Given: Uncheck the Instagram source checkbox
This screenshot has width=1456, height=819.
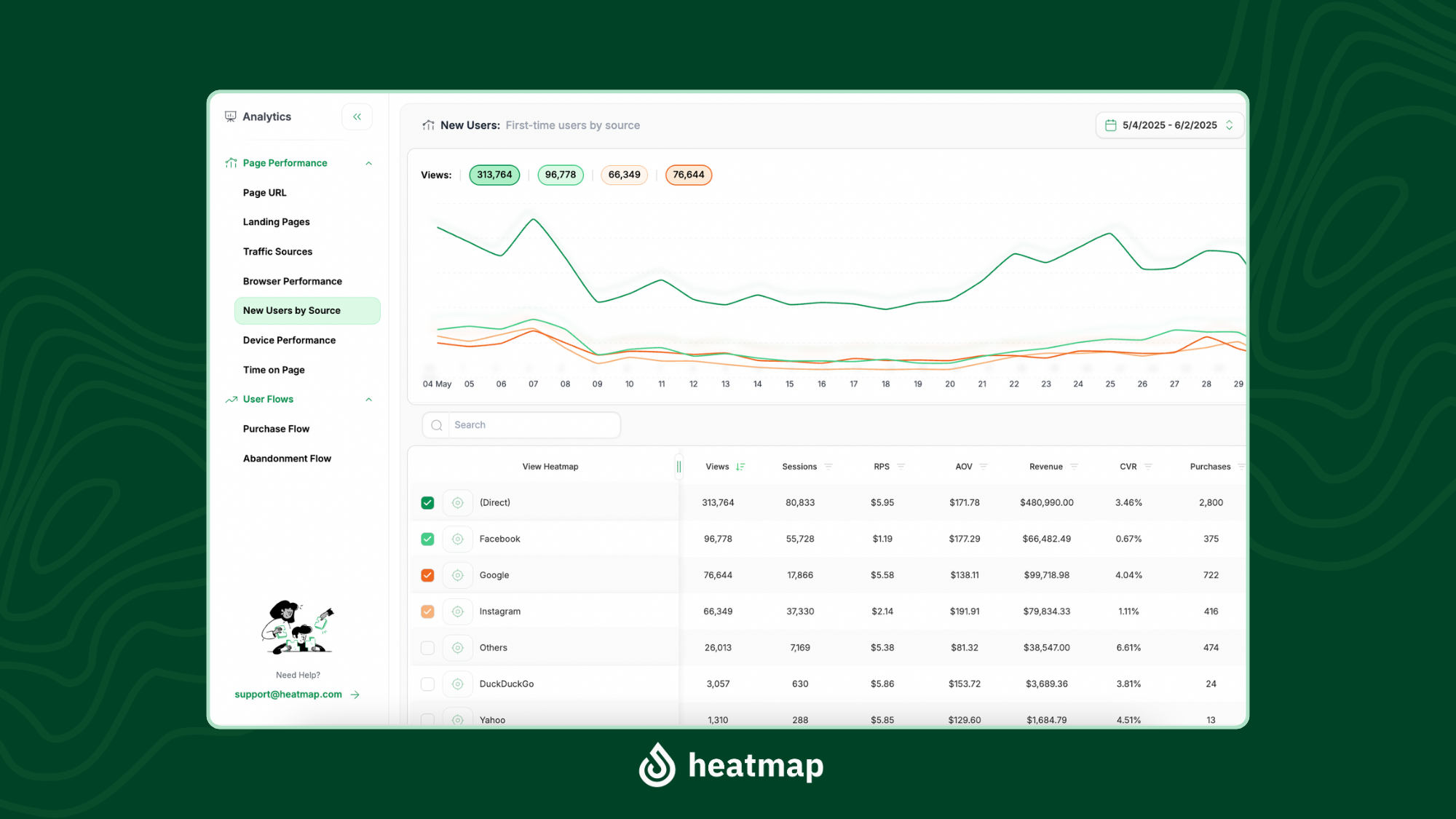Looking at the screenshot, I should (x=427, y=612).
